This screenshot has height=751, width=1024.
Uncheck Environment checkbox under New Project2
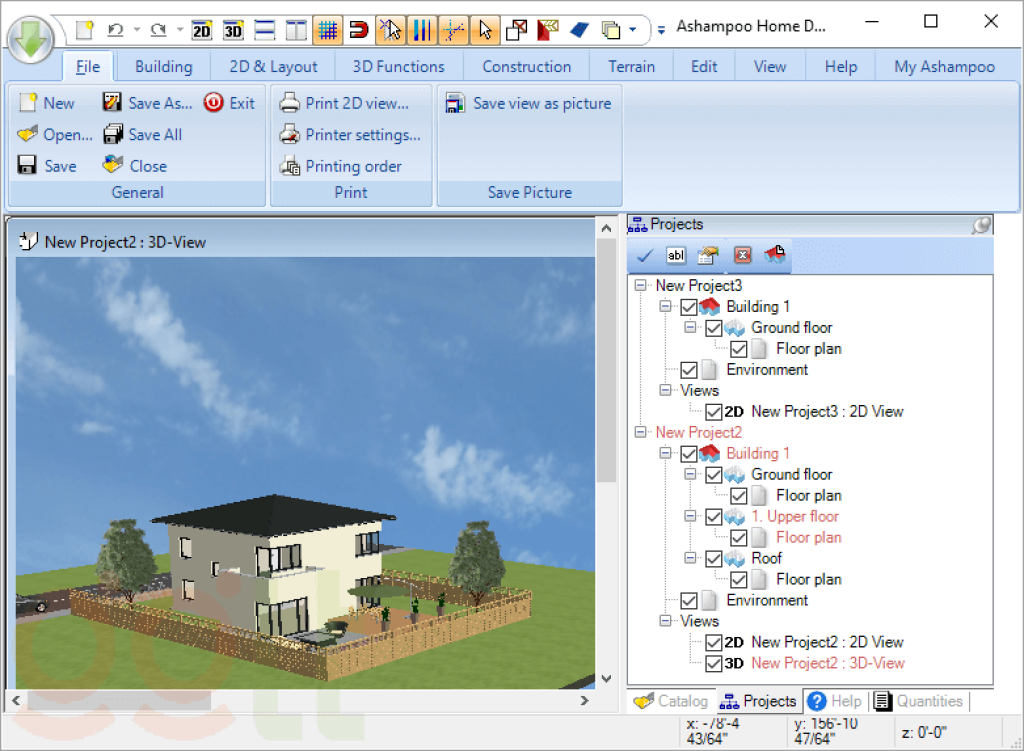[x=689, y=601]
